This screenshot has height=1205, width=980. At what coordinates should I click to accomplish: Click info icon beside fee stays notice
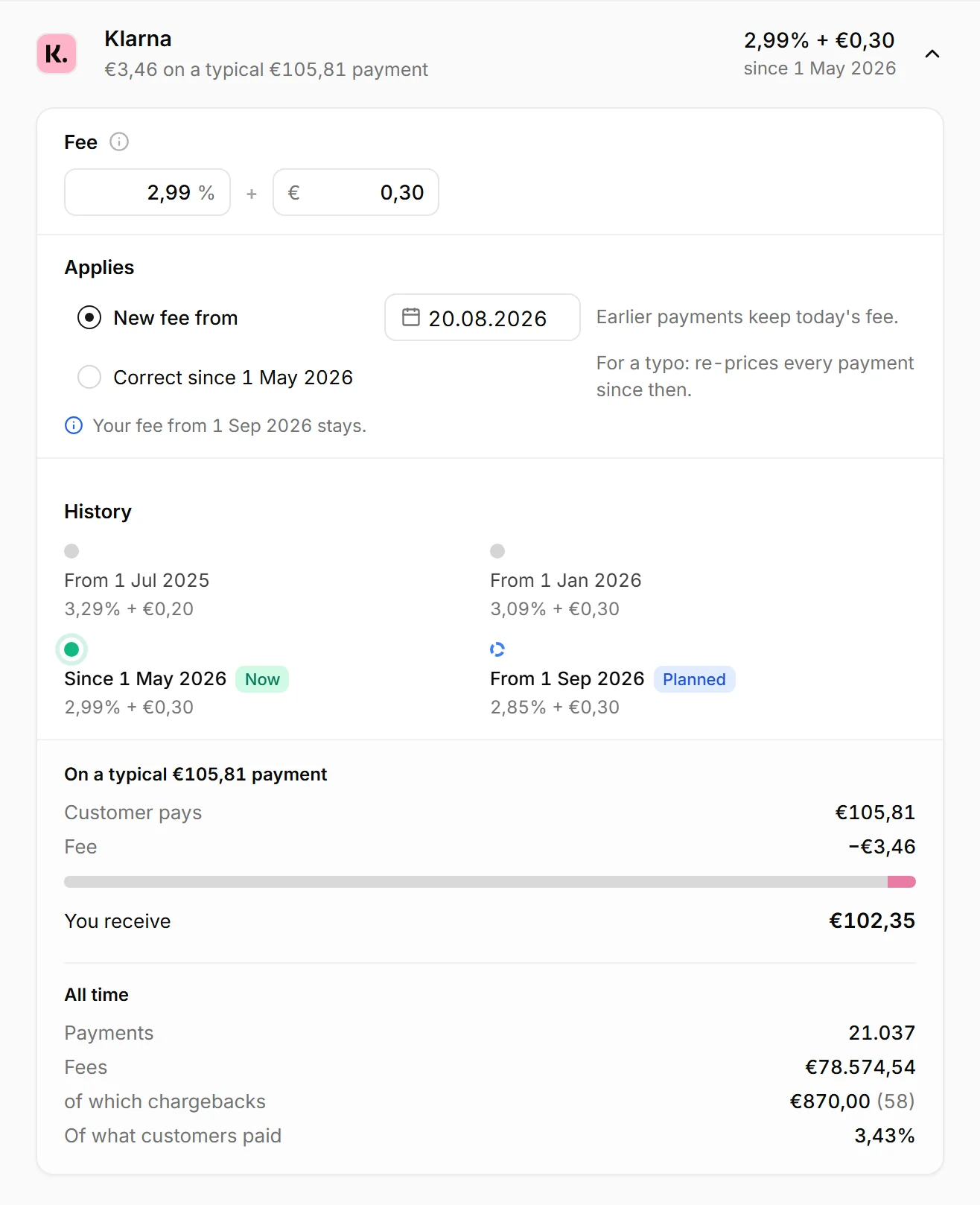click(74, 425)
